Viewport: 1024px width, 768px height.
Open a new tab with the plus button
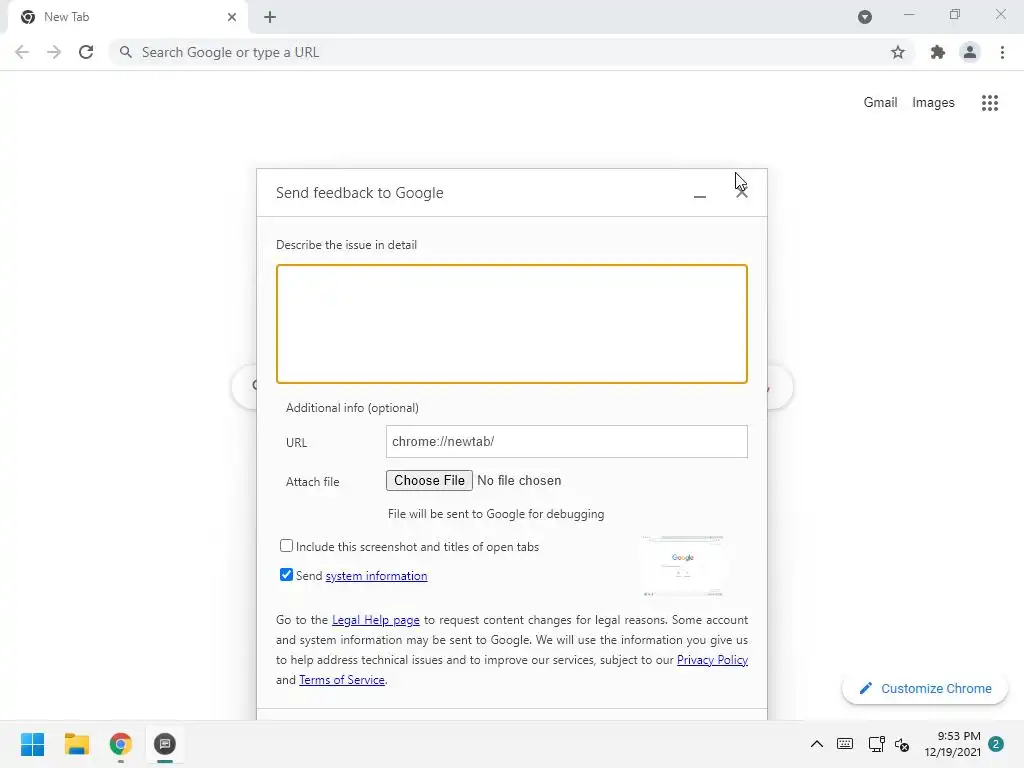tap(270, 17)
